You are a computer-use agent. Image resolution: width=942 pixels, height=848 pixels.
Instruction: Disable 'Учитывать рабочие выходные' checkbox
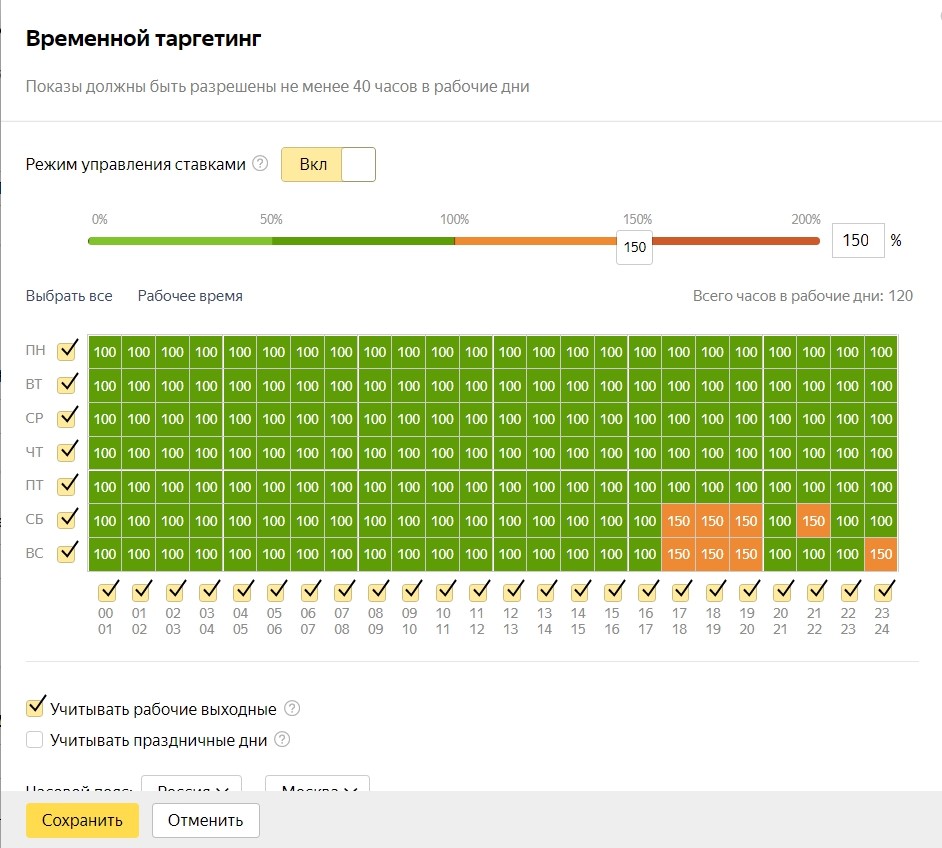click(35, 709)
